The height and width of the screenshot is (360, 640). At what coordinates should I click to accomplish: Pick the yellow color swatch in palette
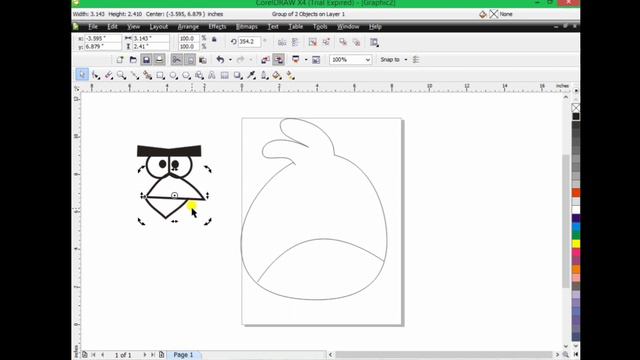[576, 244]
